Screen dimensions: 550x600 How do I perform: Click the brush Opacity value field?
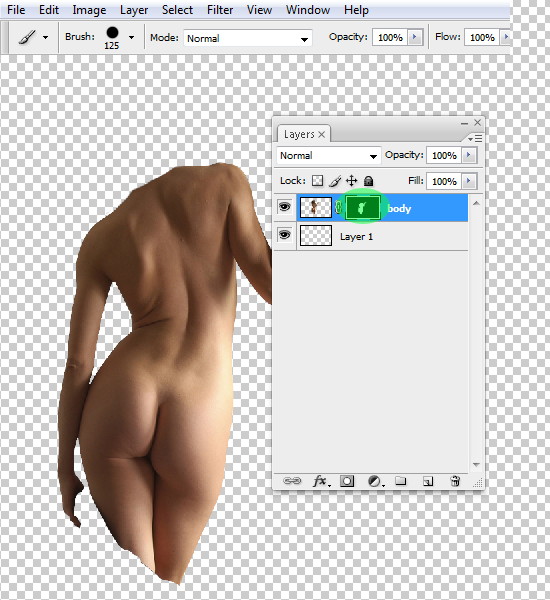pos(390,38)
